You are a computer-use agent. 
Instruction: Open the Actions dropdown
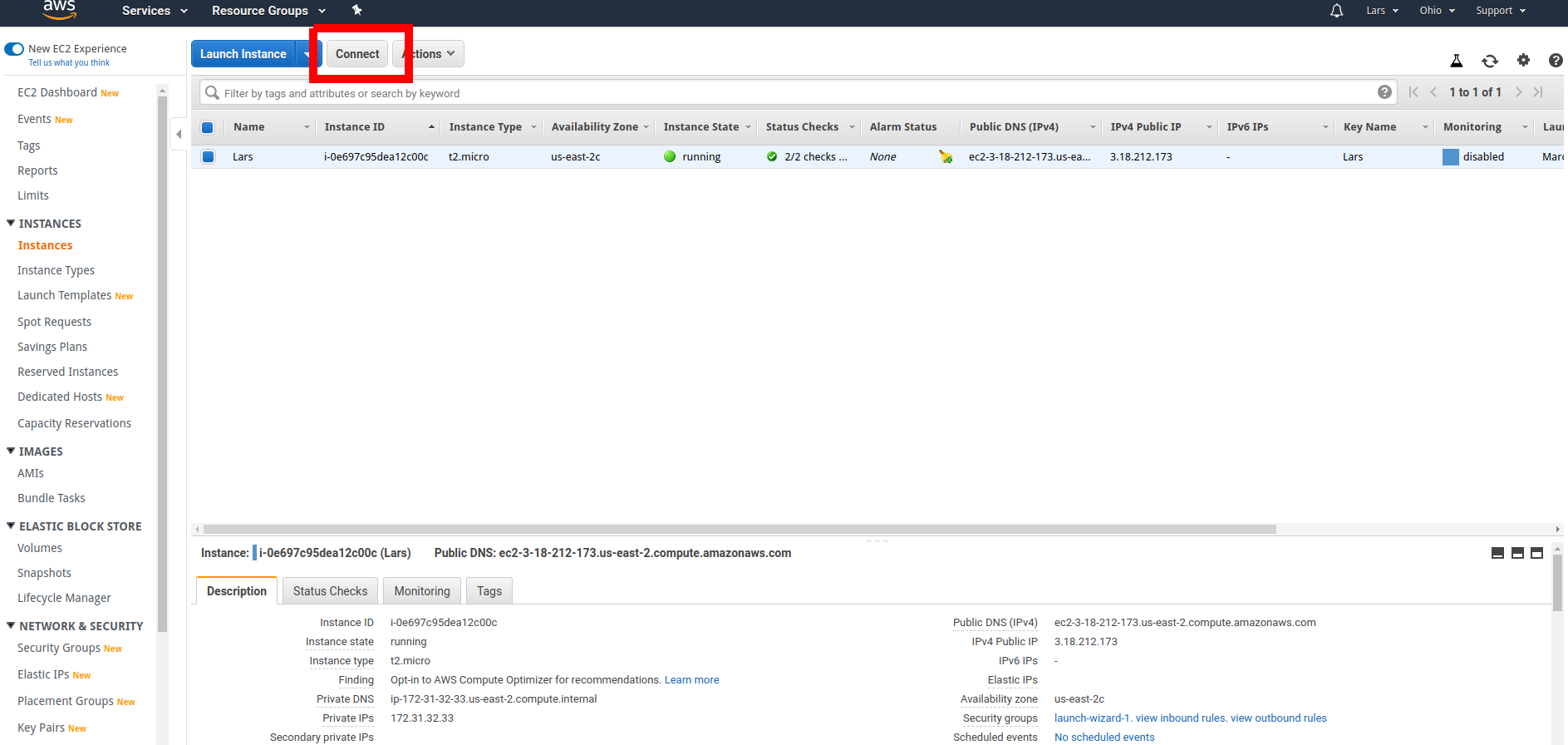(430, 54)
